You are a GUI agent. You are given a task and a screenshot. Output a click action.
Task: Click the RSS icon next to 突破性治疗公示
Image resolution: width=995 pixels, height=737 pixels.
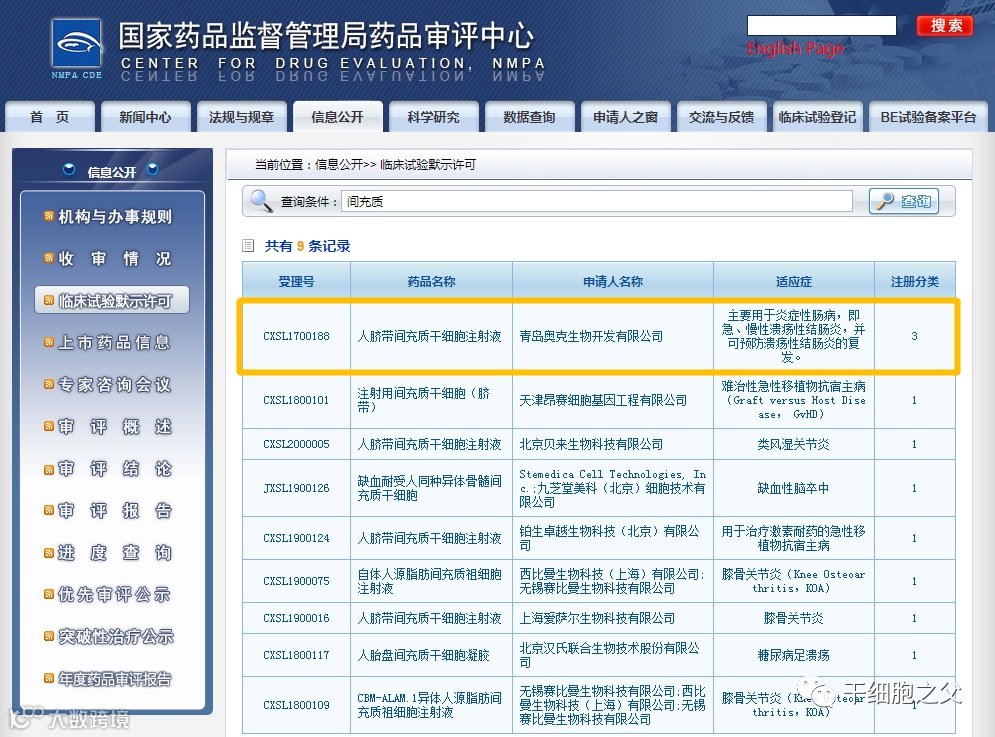(x=49, y=636)
